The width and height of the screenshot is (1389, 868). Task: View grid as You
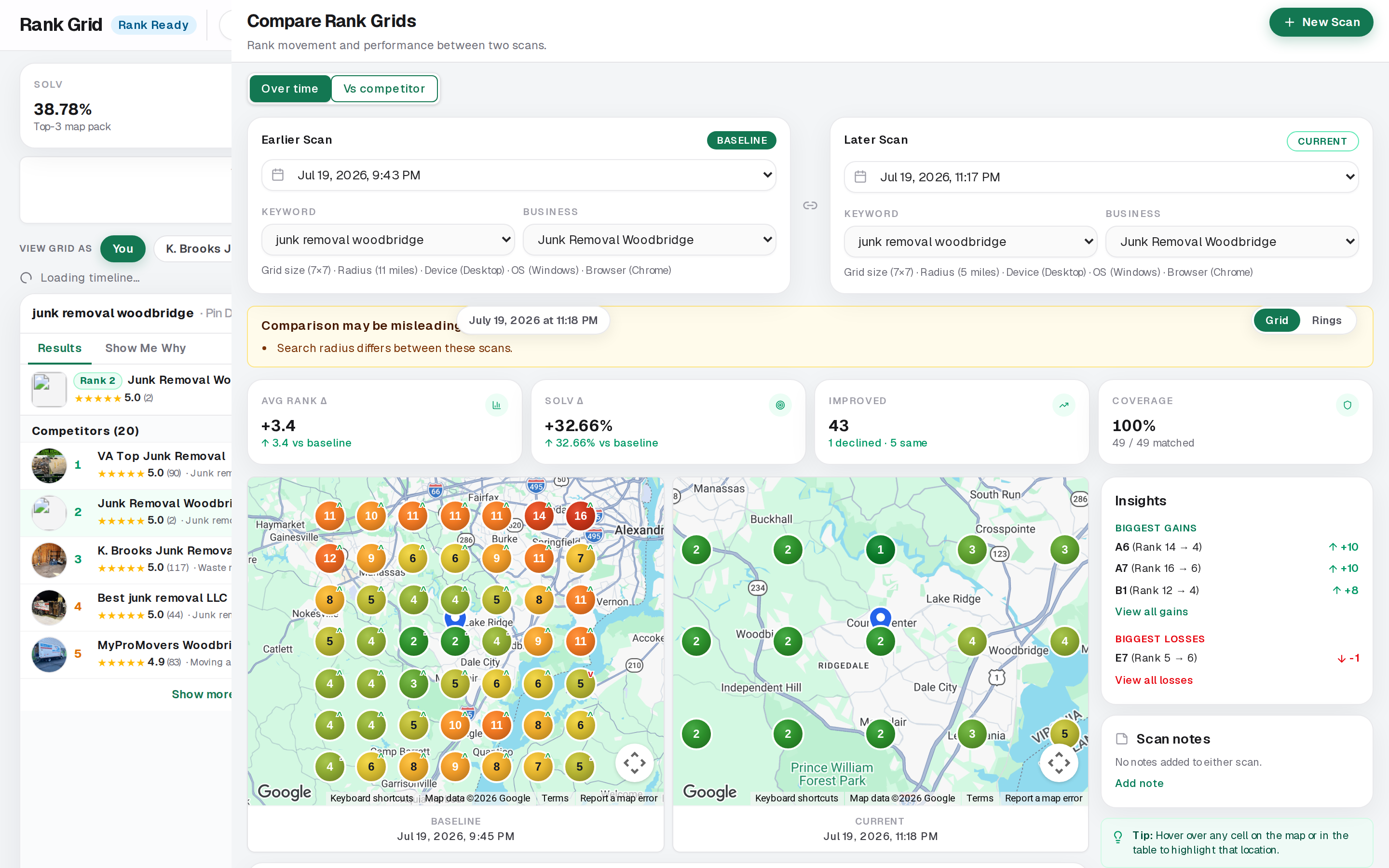123,248
